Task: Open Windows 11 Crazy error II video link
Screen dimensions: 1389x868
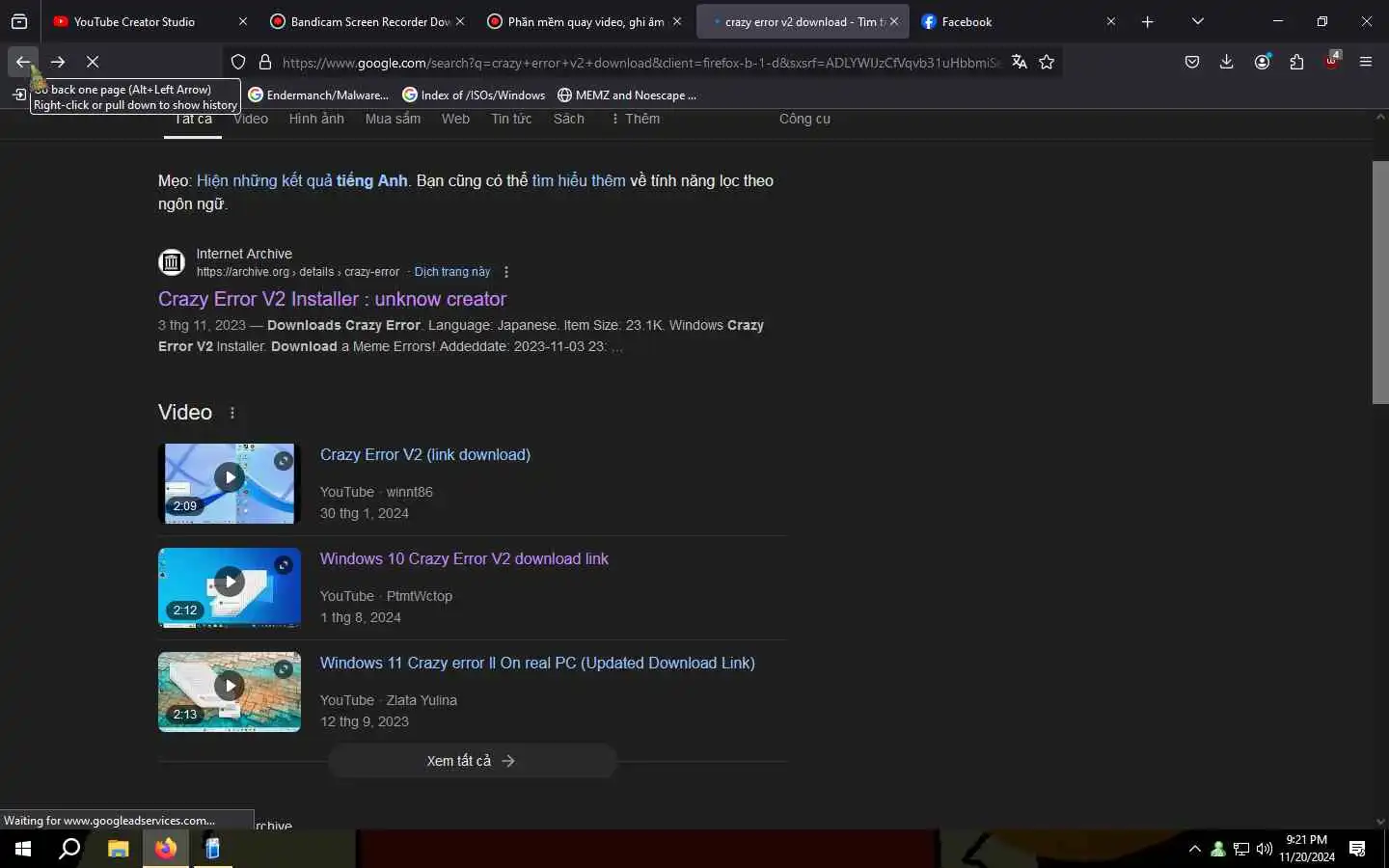Action: point(537,663)
